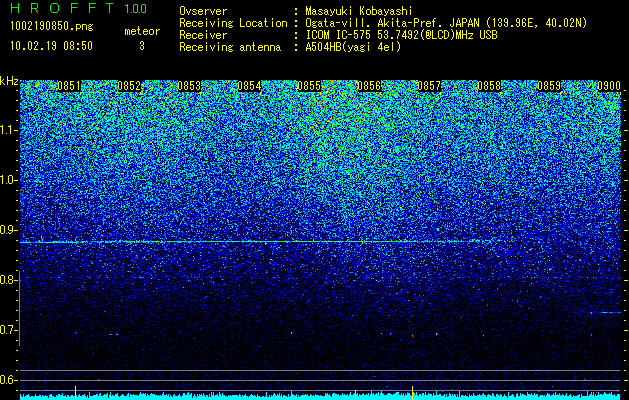Click the kHz axis unit label
629x400 pixels.
click(9, 81)
